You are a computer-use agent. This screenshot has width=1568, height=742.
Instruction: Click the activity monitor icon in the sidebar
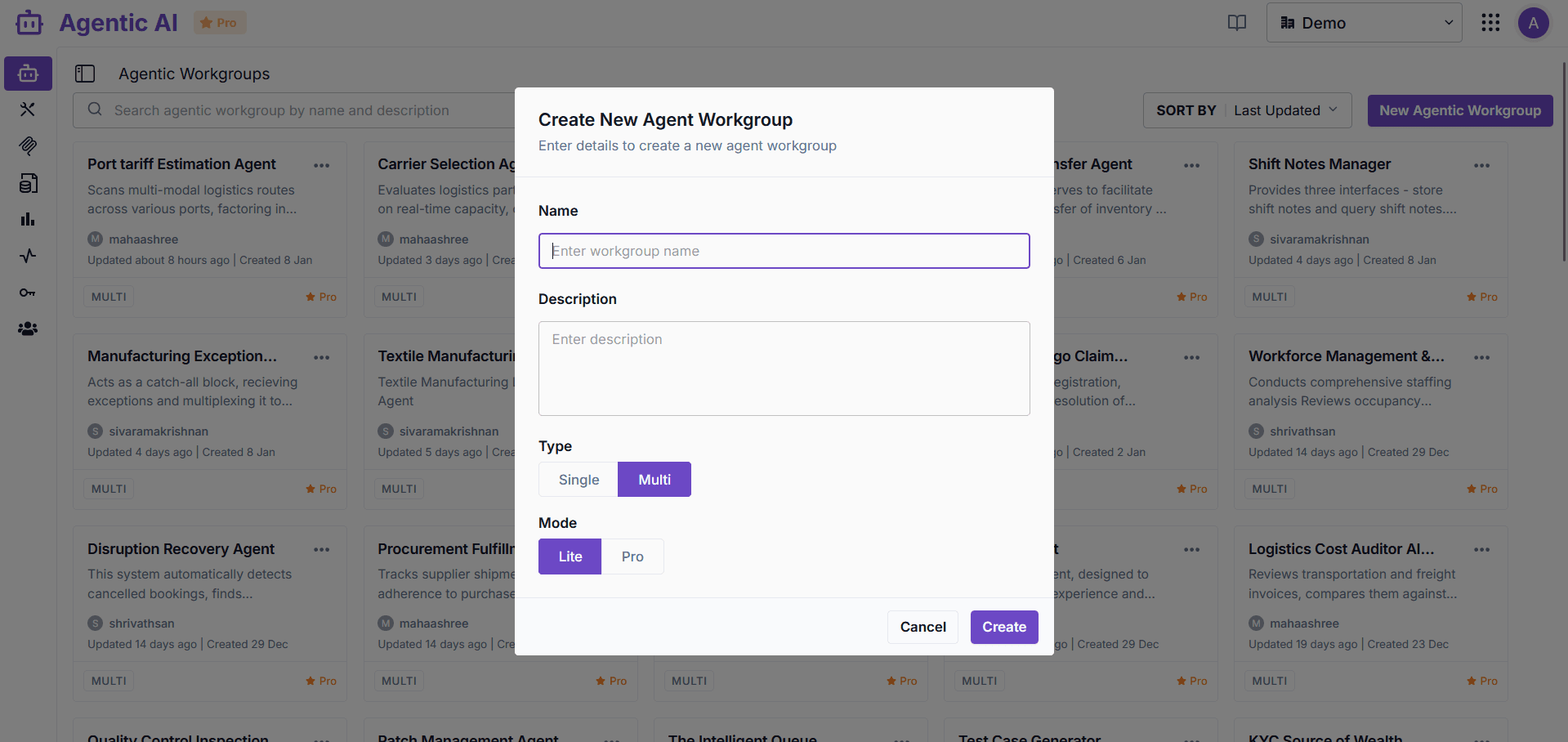28,256
